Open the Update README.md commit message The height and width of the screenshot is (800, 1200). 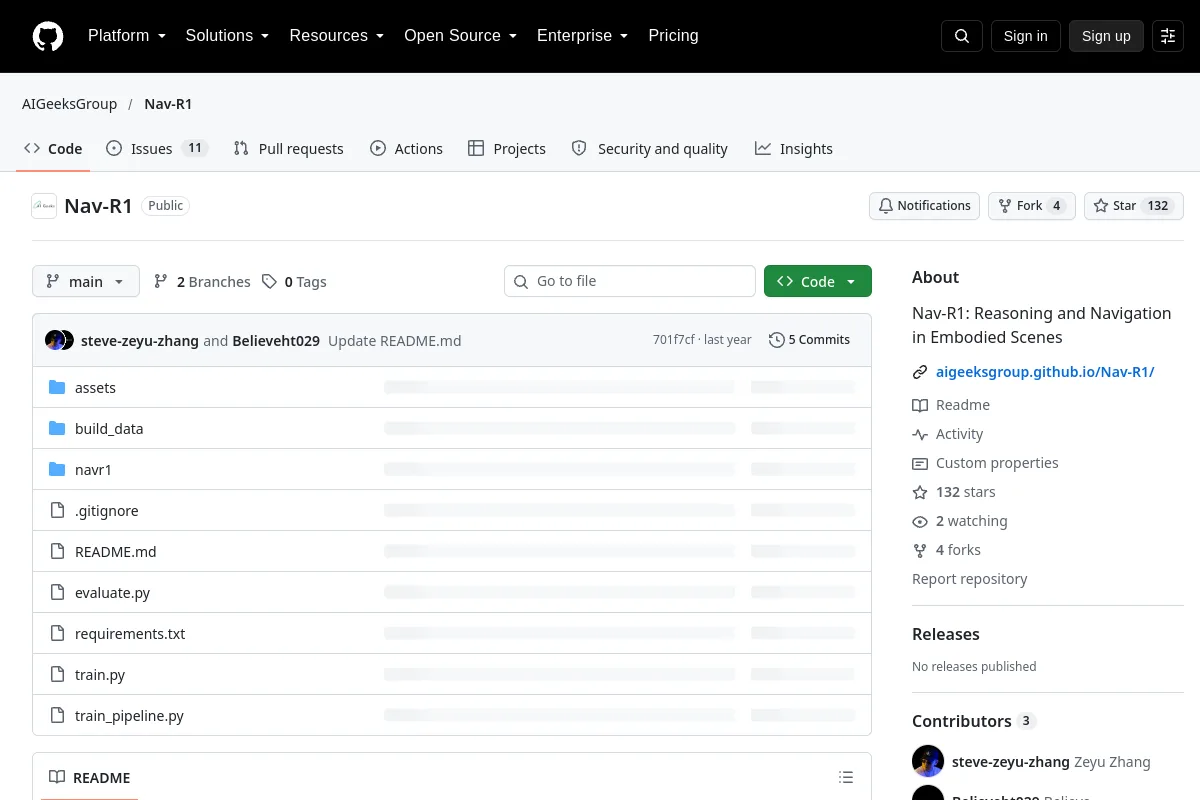click(395, 341)
